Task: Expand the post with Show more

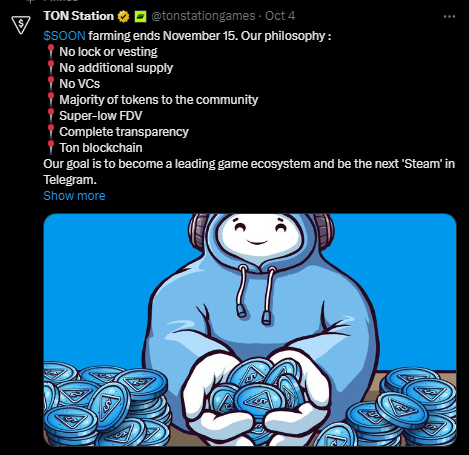Action: tap(74, 196)
